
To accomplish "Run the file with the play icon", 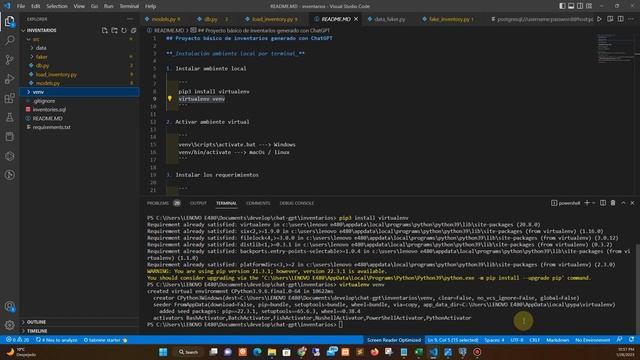I will click(x=599, y=19).
